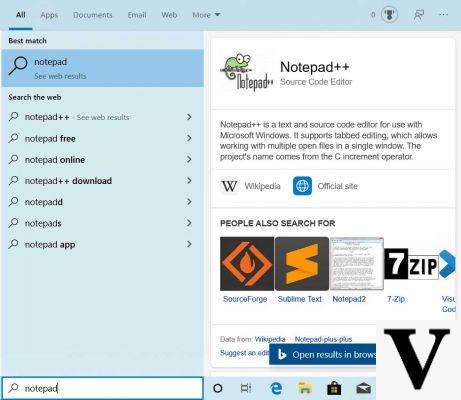461x400 pixels.
Task: Choose the notepad free suggestion
Action: click(x=103, y=138)
